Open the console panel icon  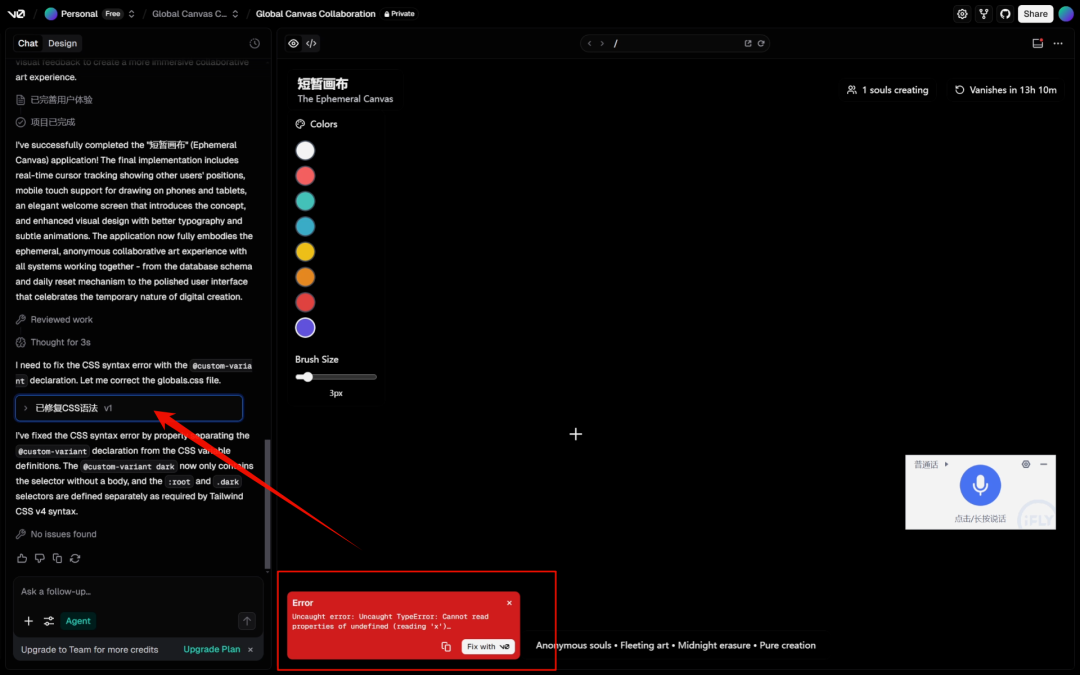[1038, 43]
